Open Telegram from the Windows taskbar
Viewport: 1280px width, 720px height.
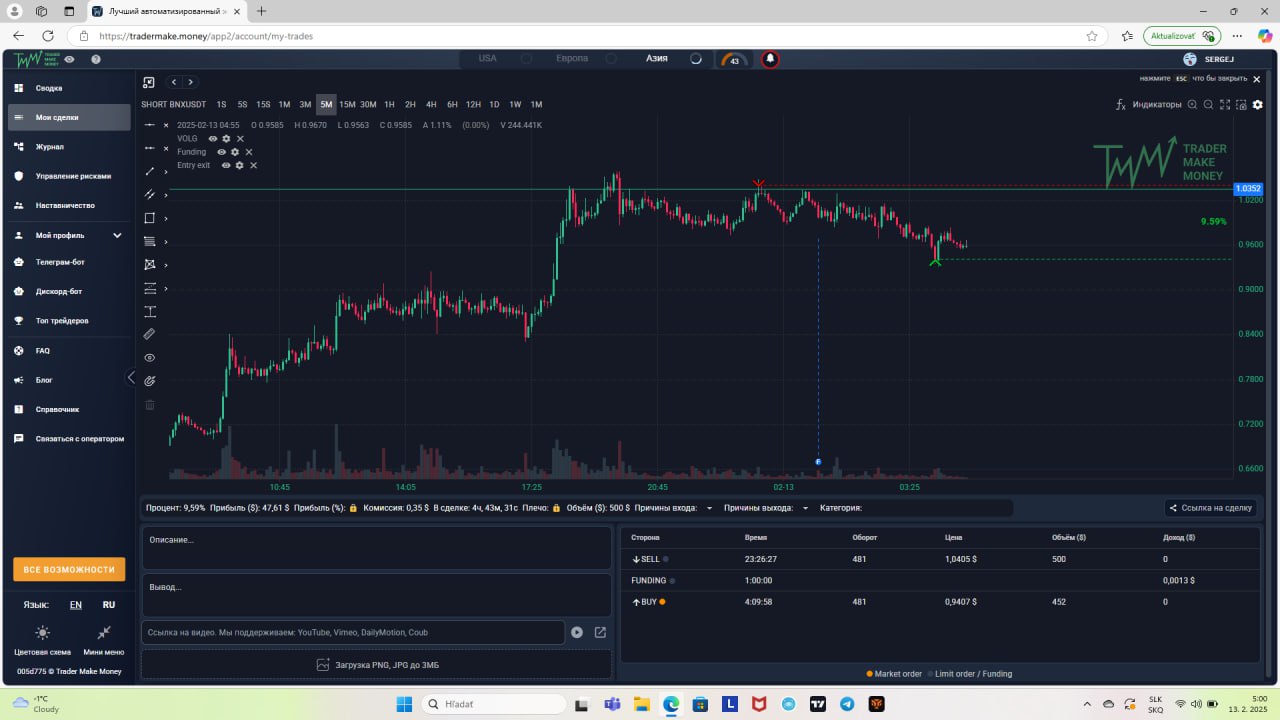tap(847, 704)
